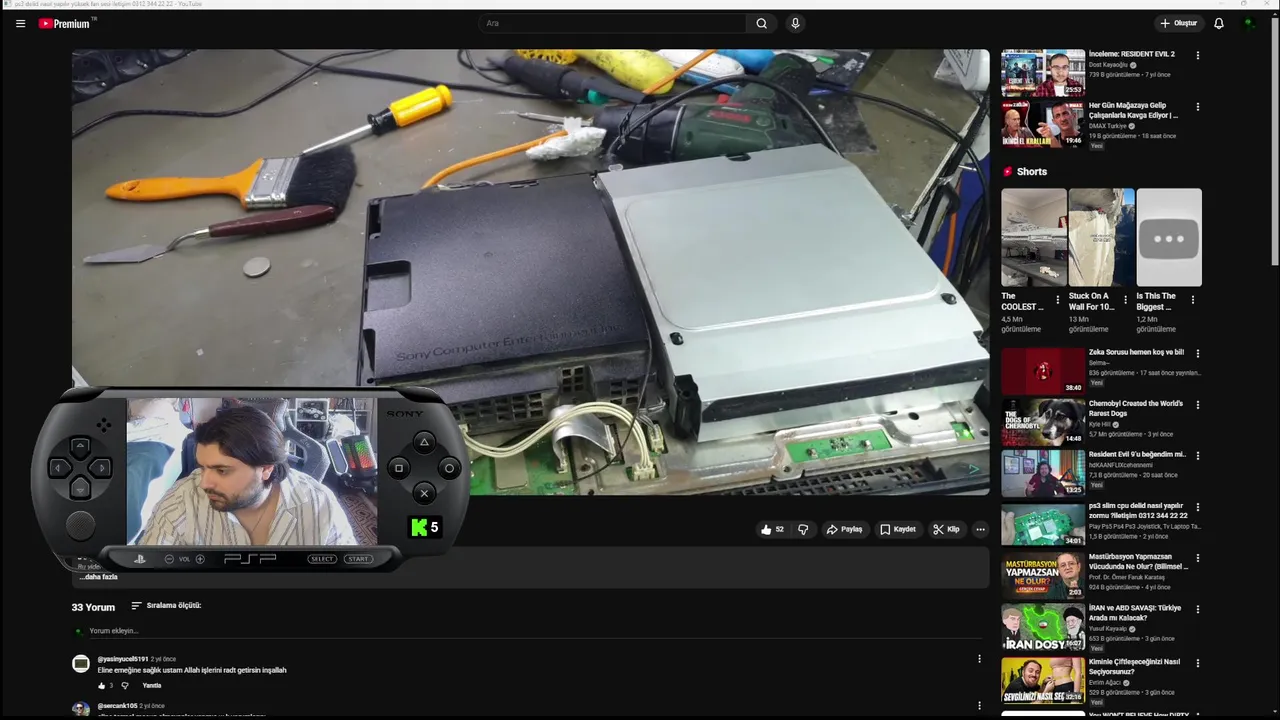Click @yasinyucel5191 username link
The height and width of the screenshot is (720, 1280).
[x=122, y=659]
